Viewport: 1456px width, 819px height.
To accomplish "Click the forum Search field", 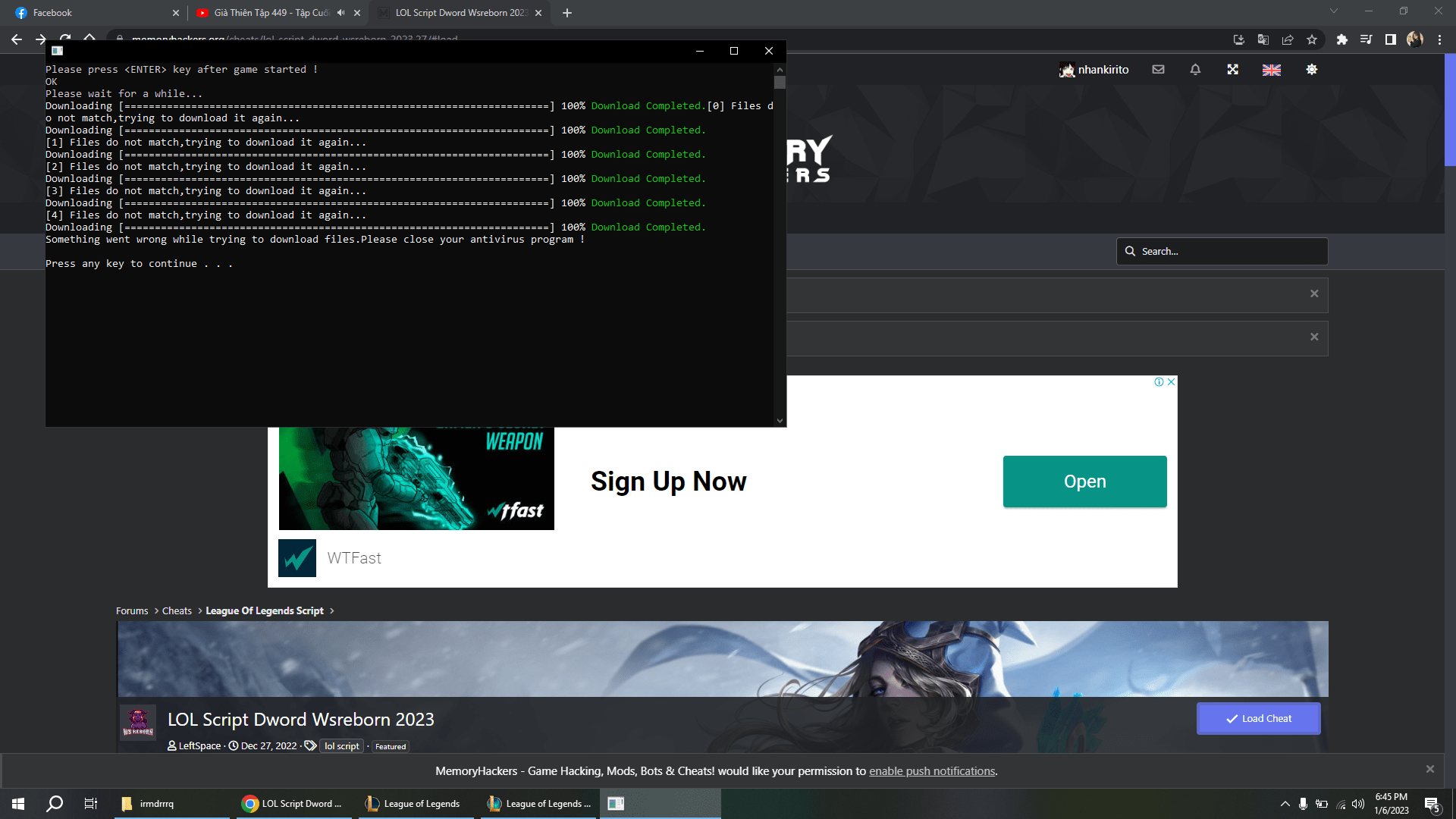I will pos(1222,251).
